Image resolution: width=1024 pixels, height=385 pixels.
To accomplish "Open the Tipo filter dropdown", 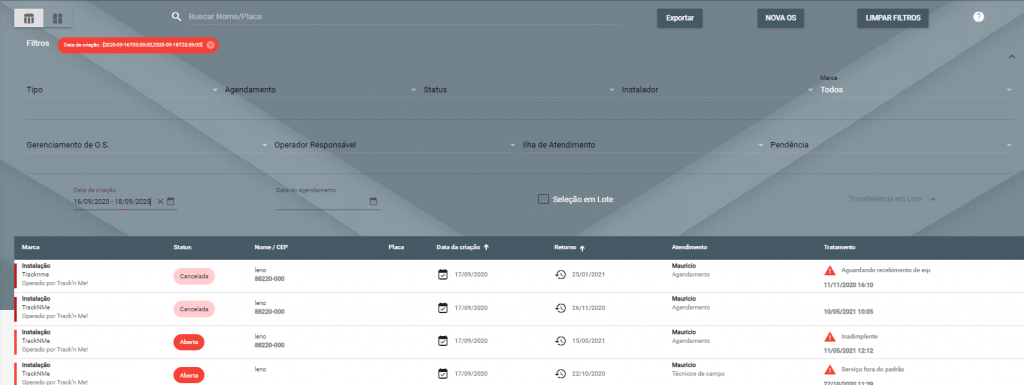I will (122, 90).
